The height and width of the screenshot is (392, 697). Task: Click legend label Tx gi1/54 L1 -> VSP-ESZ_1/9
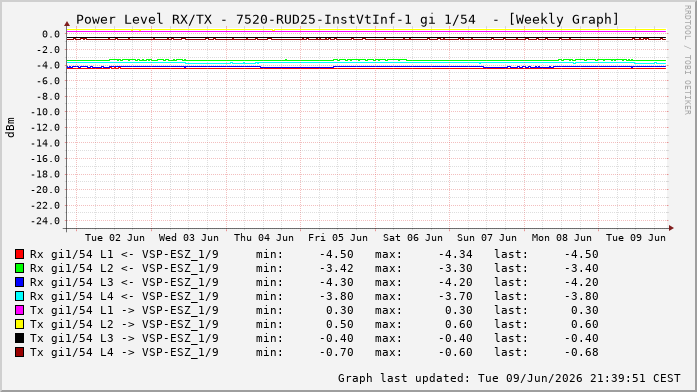[124, 311]
